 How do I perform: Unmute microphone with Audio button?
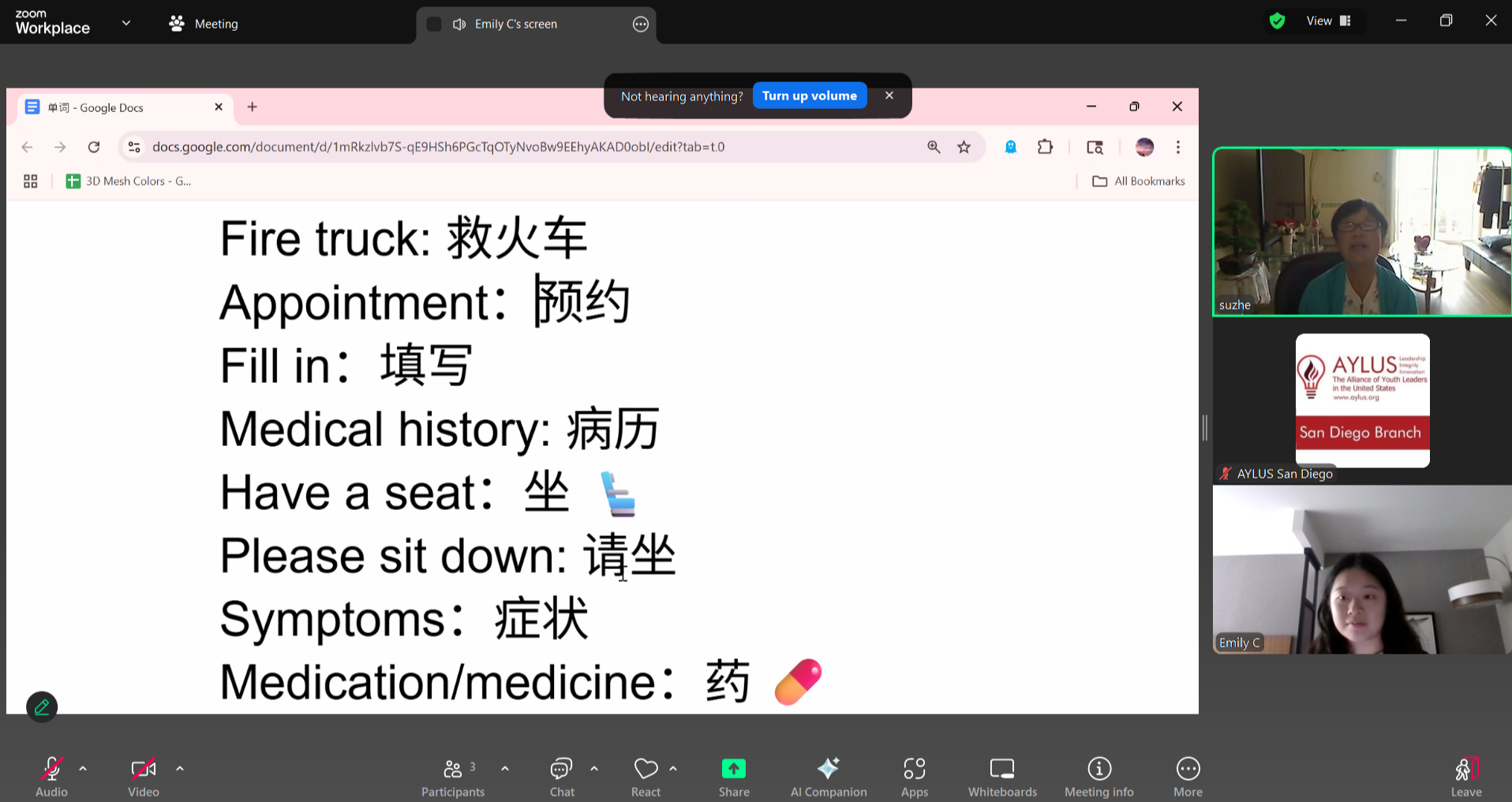point(51,776)
